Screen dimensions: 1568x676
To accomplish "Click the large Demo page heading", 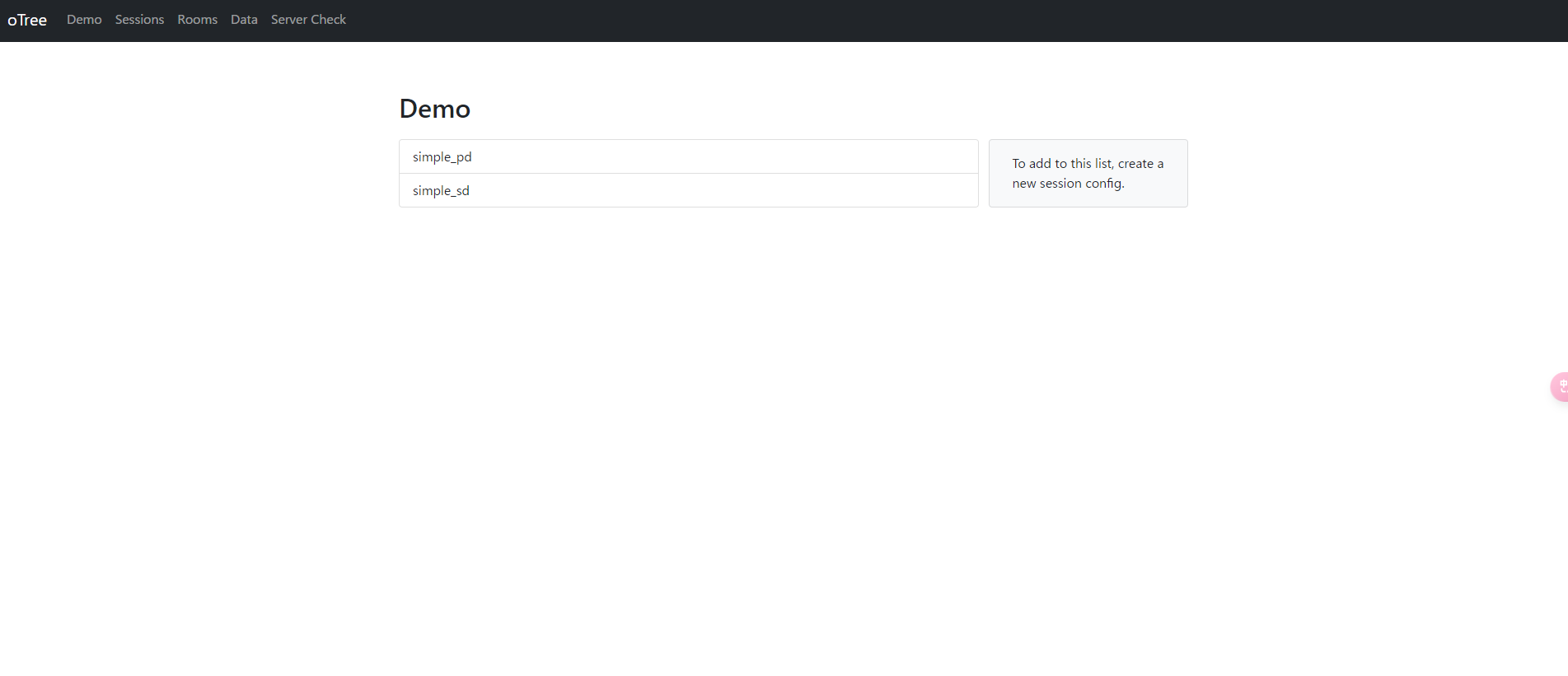I will (x=434, y=109).
